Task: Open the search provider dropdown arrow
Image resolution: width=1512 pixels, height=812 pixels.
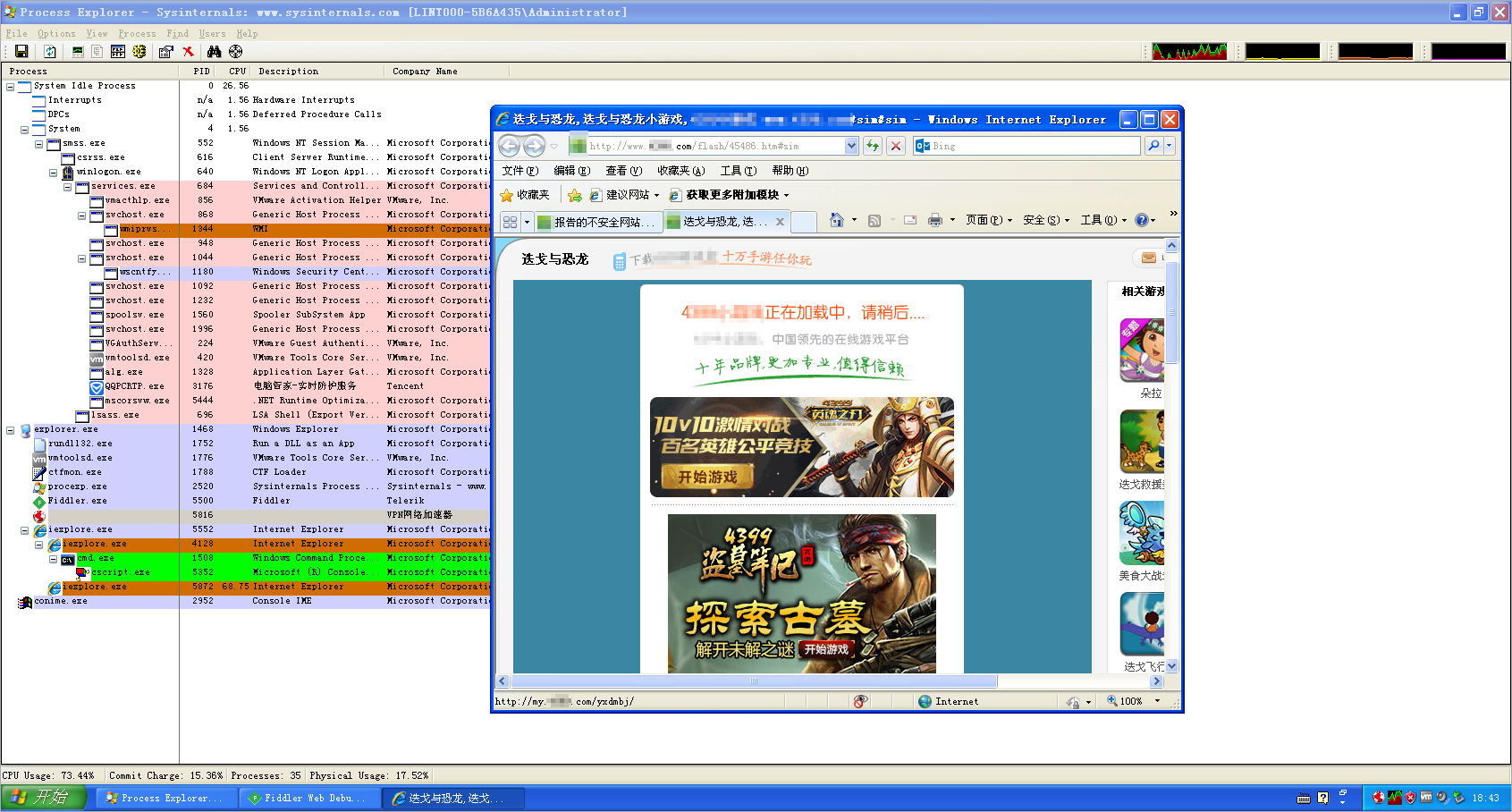Action: point(1170,146)
